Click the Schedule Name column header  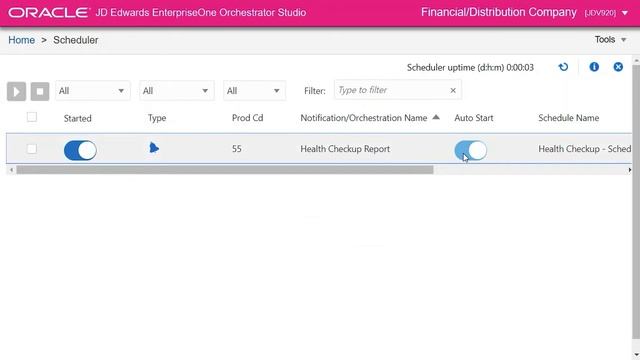point(569,118)
